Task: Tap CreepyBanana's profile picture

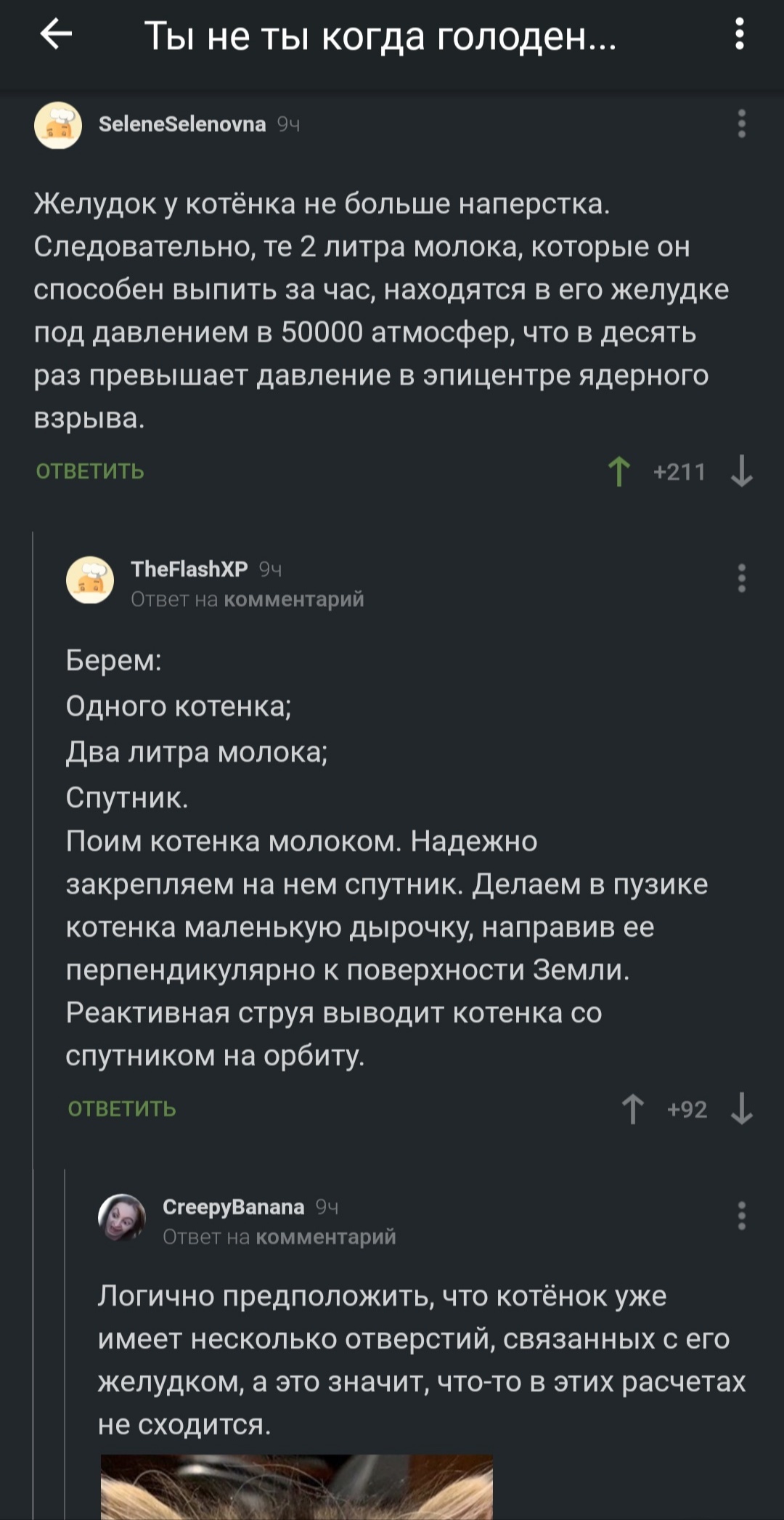Action: coord(122,1217)
